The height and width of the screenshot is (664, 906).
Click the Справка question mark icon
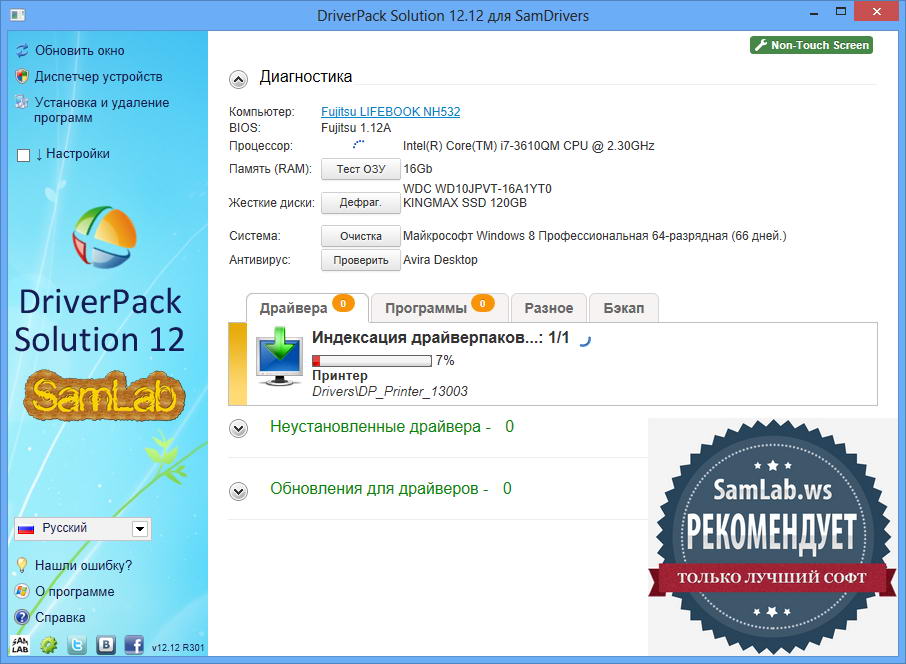coord(22,617)
